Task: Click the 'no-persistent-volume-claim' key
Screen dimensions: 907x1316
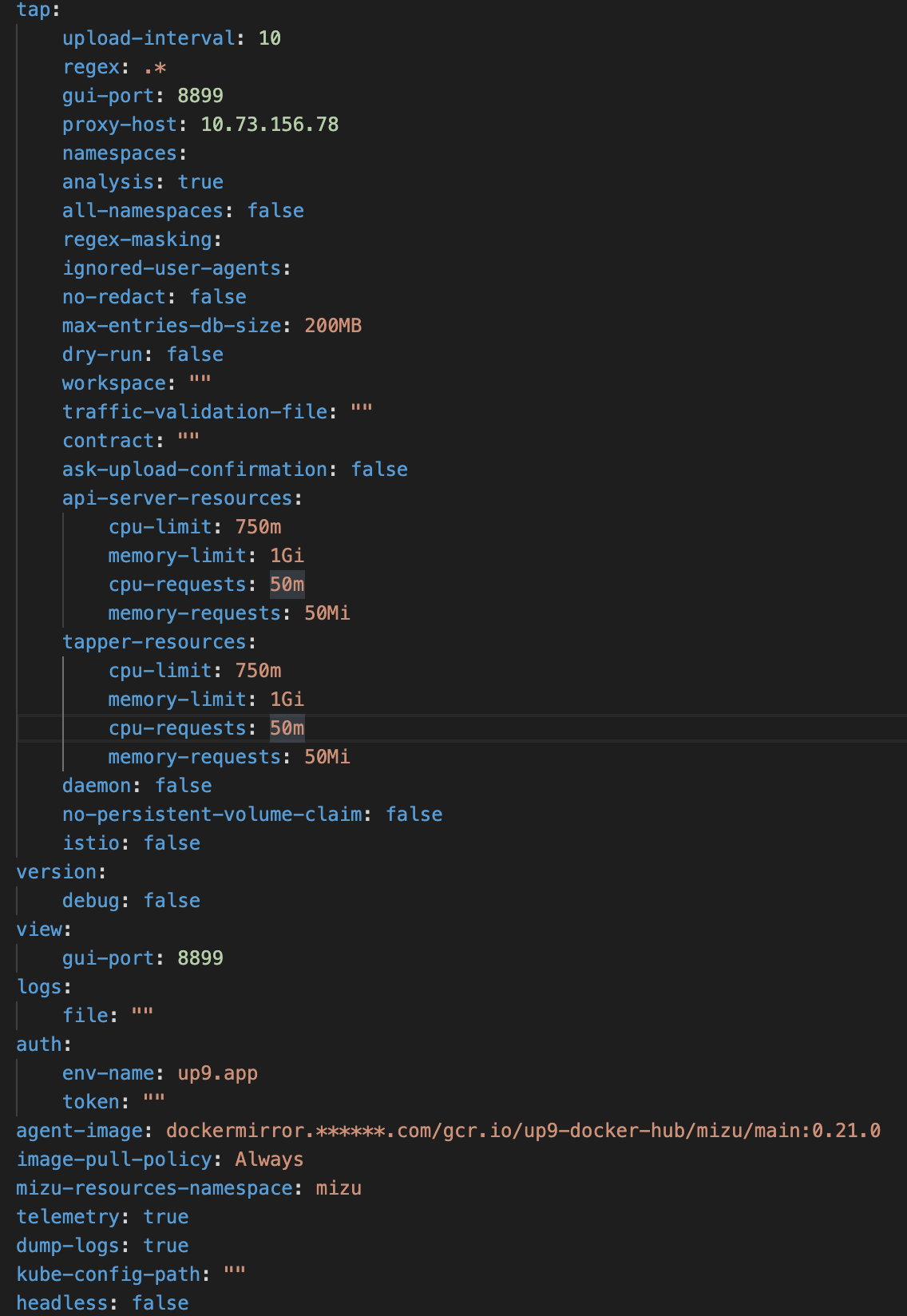Action: pos(212,815)
